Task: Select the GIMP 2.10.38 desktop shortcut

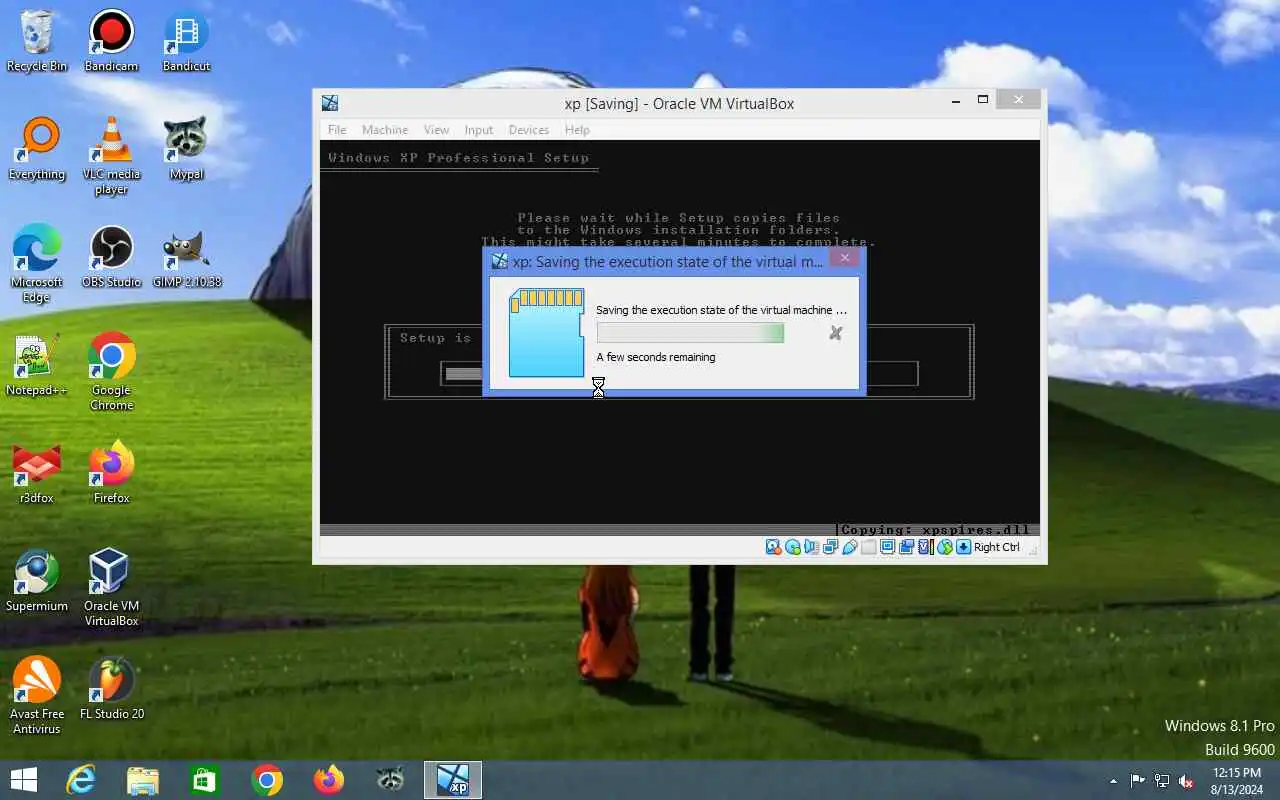Action: click(187, 257)
